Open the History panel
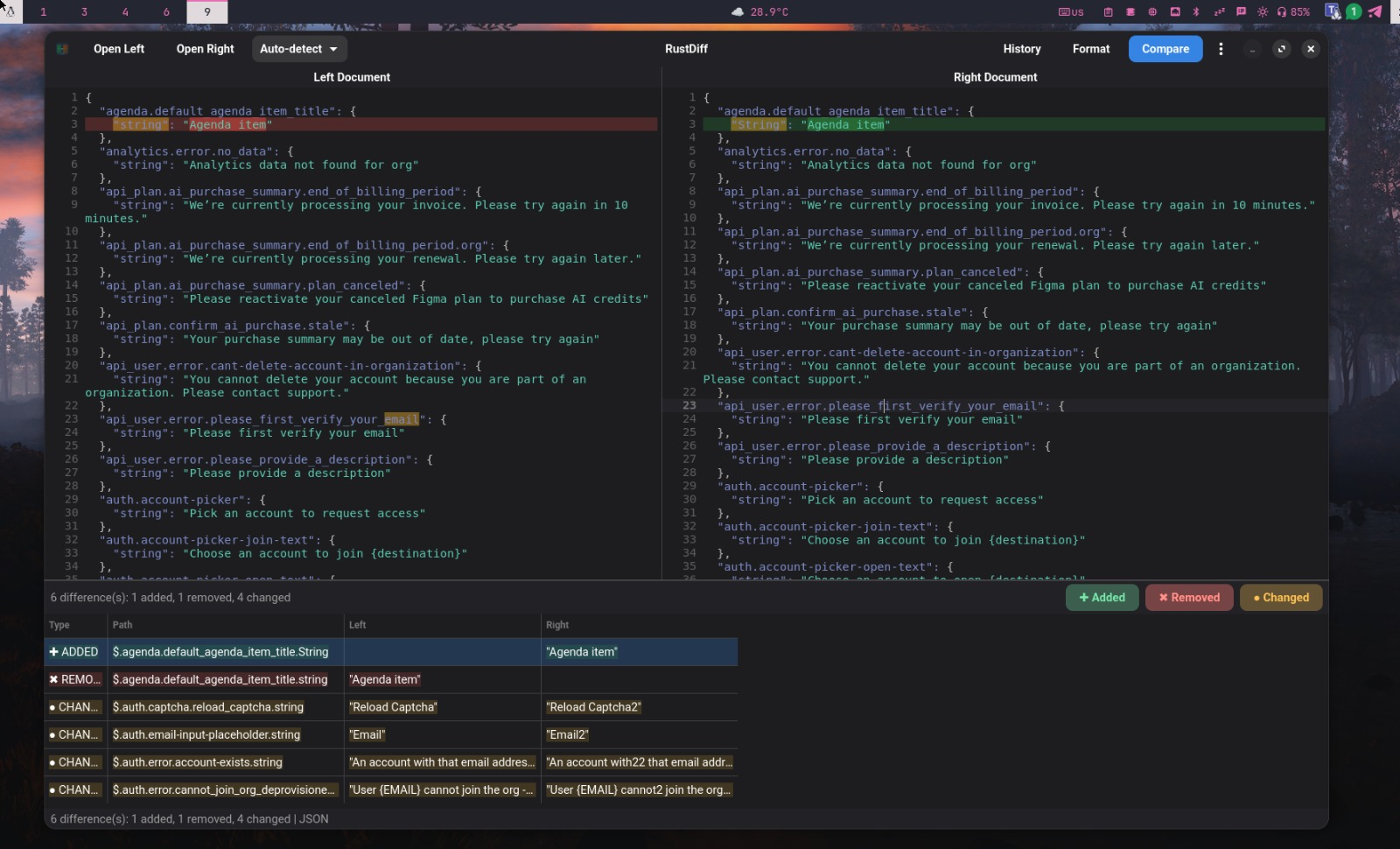Image resolution: width=1400 pixels, height=849 pixels. [x=1022, y=49]
